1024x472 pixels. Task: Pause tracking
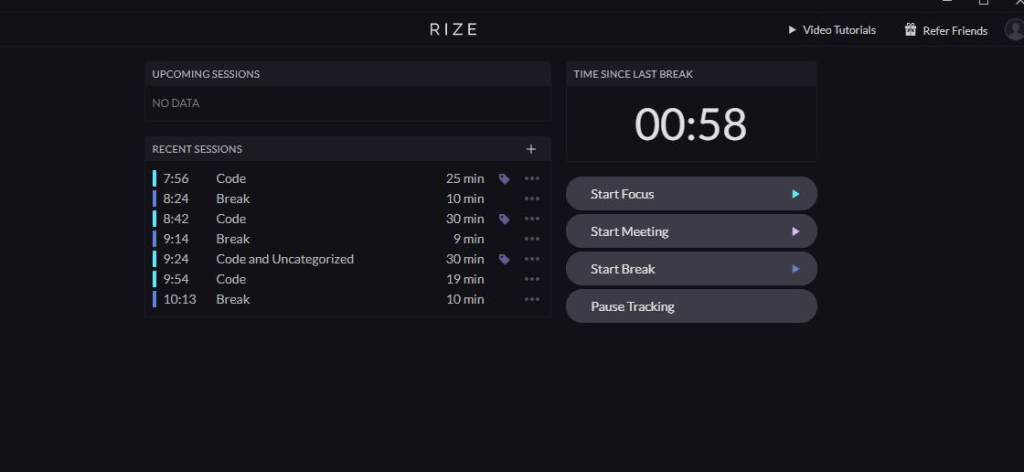(x=691, y=307)
